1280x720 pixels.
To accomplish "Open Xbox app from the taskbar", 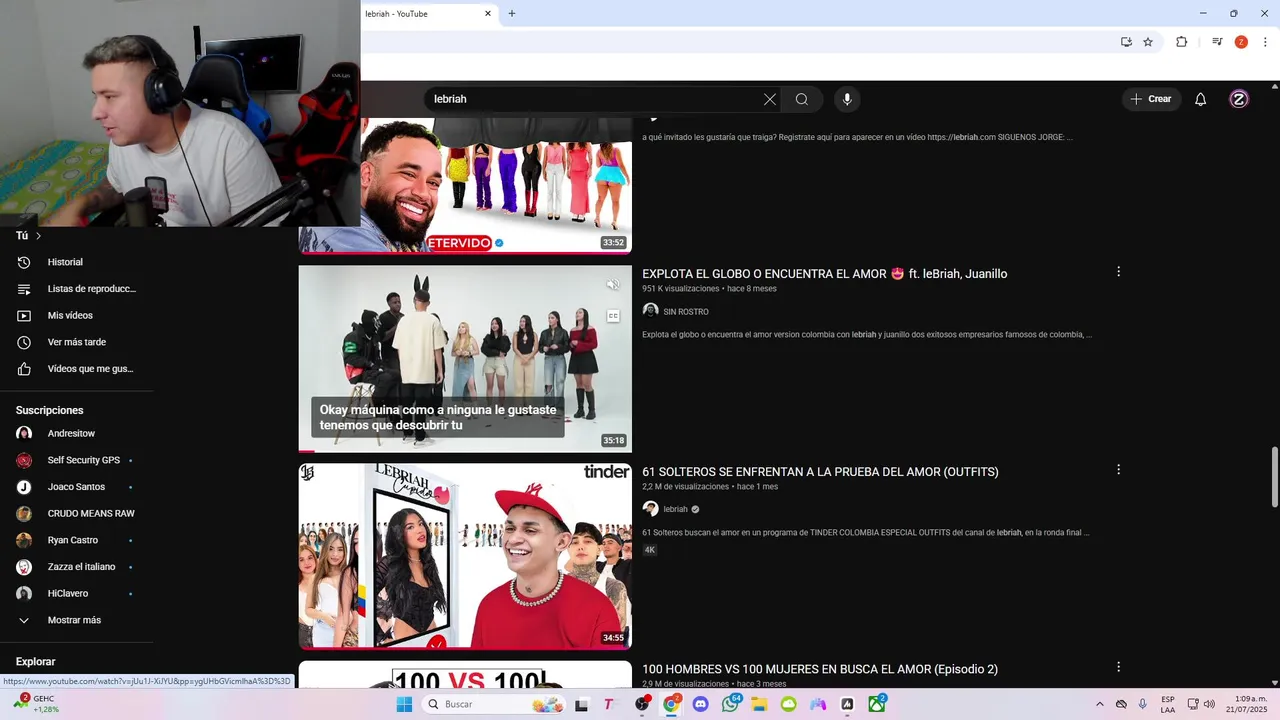I will (x=877, y=704).
